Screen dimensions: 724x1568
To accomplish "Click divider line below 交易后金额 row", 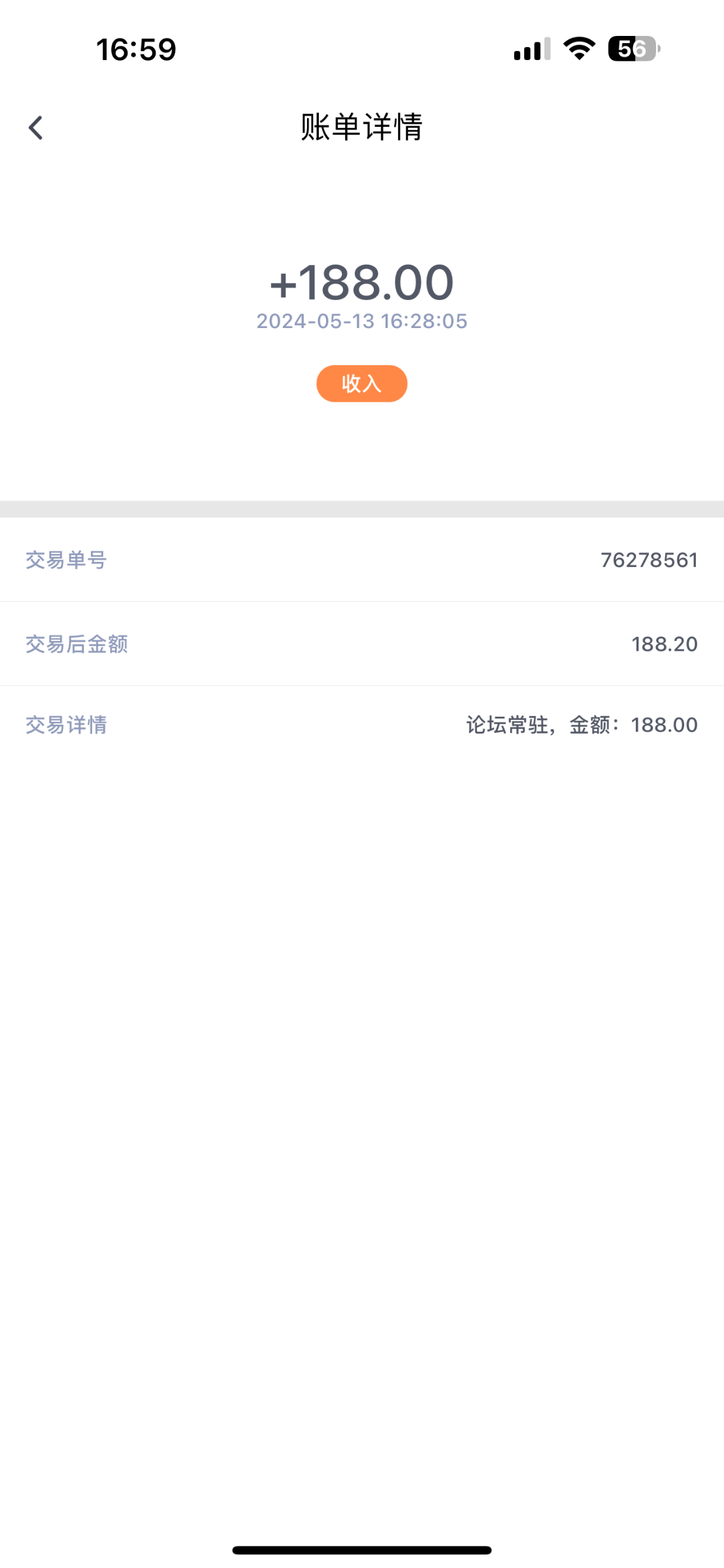I will [362, 686].
